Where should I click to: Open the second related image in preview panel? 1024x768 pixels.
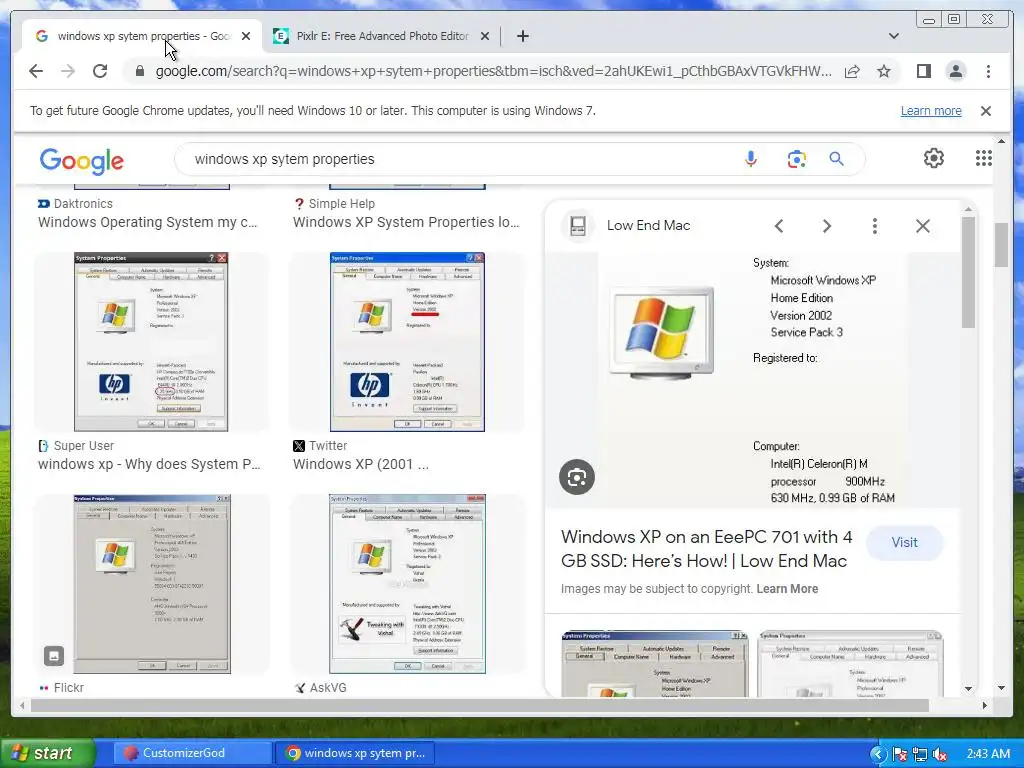click(850, 664)
